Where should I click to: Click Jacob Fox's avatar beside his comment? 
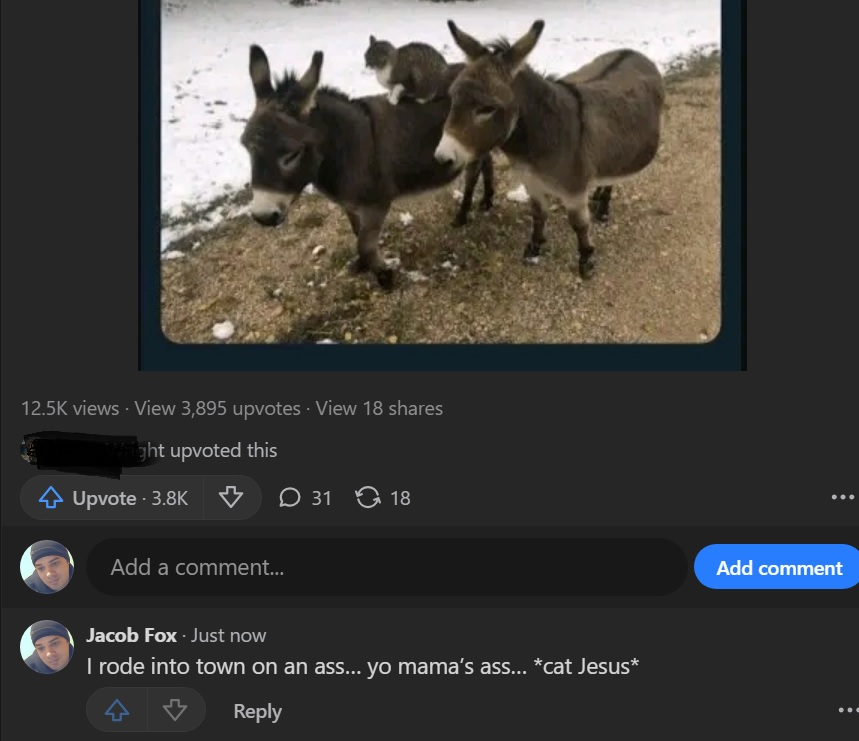point(47,647)
